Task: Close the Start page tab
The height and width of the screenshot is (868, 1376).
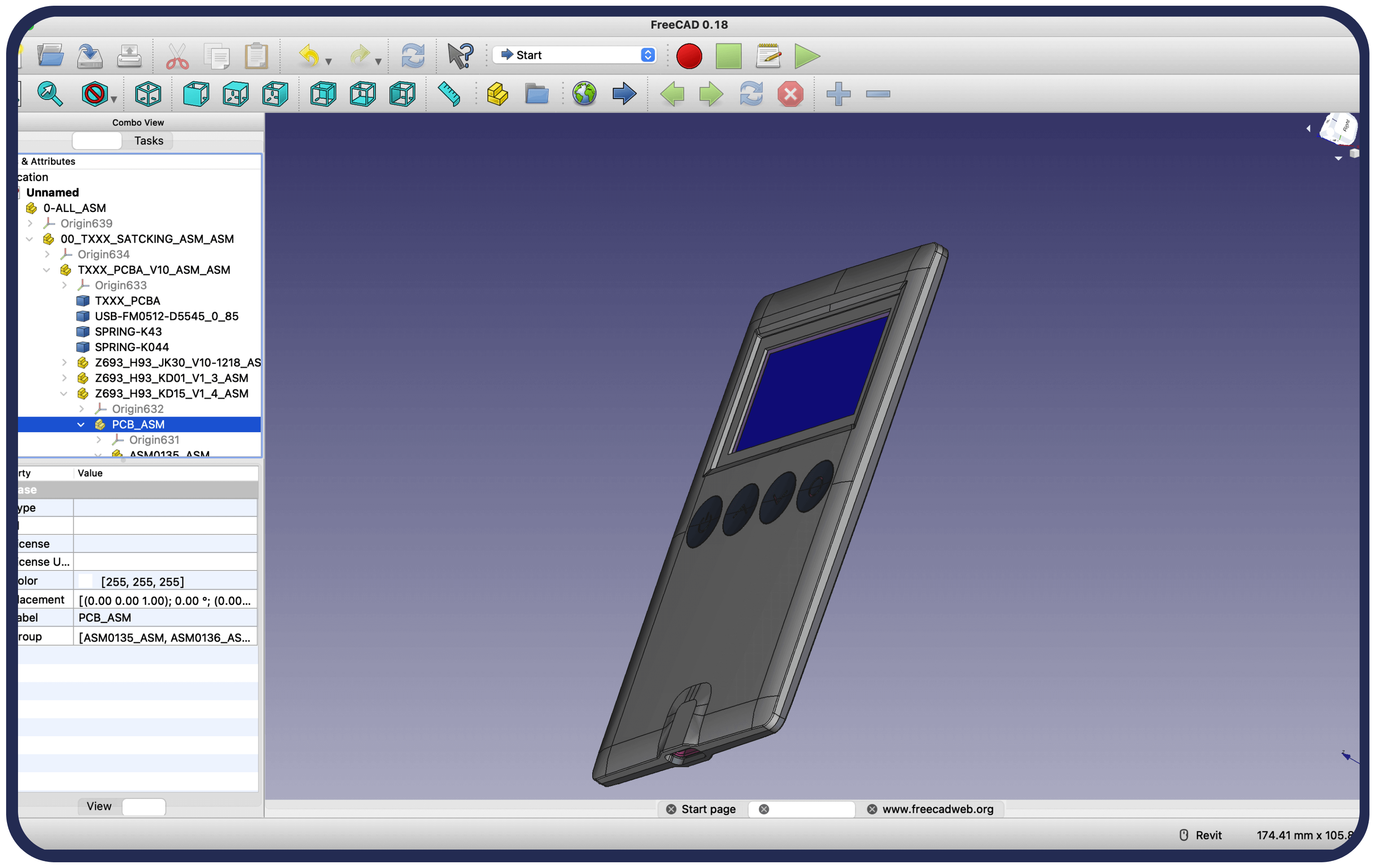Action: pyautogui.click(x=671, y=809)
